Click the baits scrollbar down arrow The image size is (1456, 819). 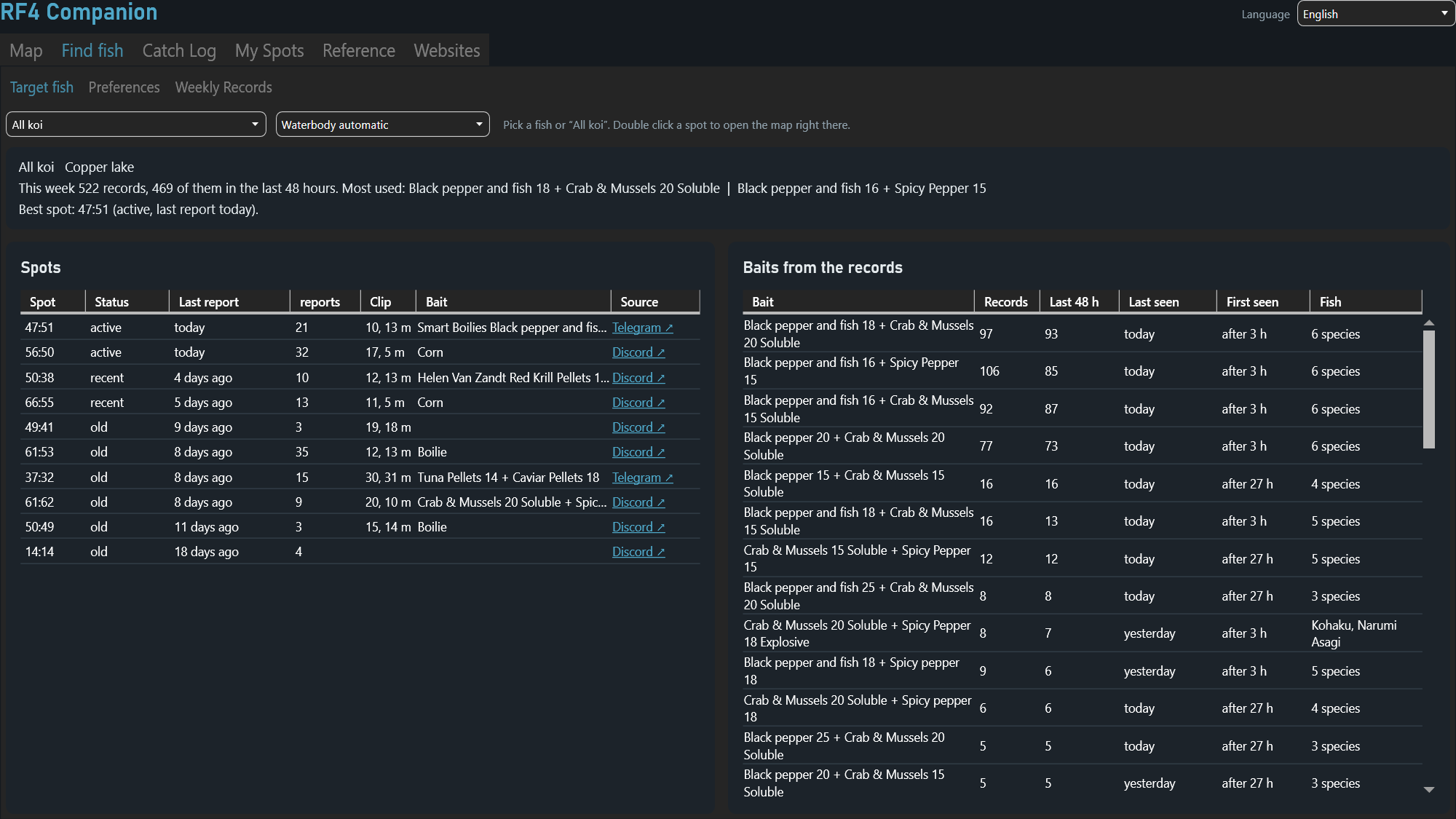(x=1429, y=790)
